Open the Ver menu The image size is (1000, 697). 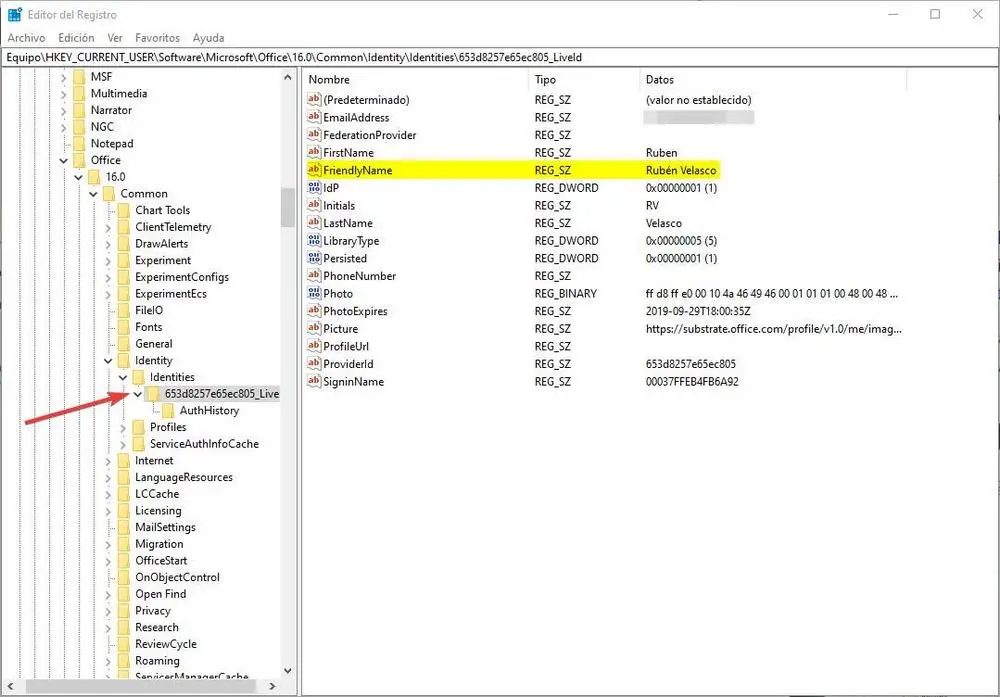pos(115,38)
